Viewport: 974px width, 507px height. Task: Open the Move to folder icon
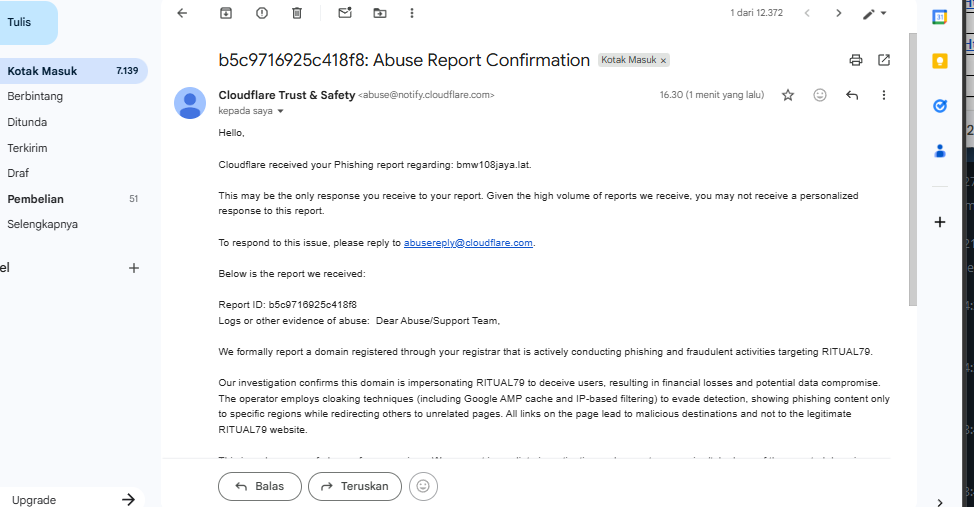point(379,13)
